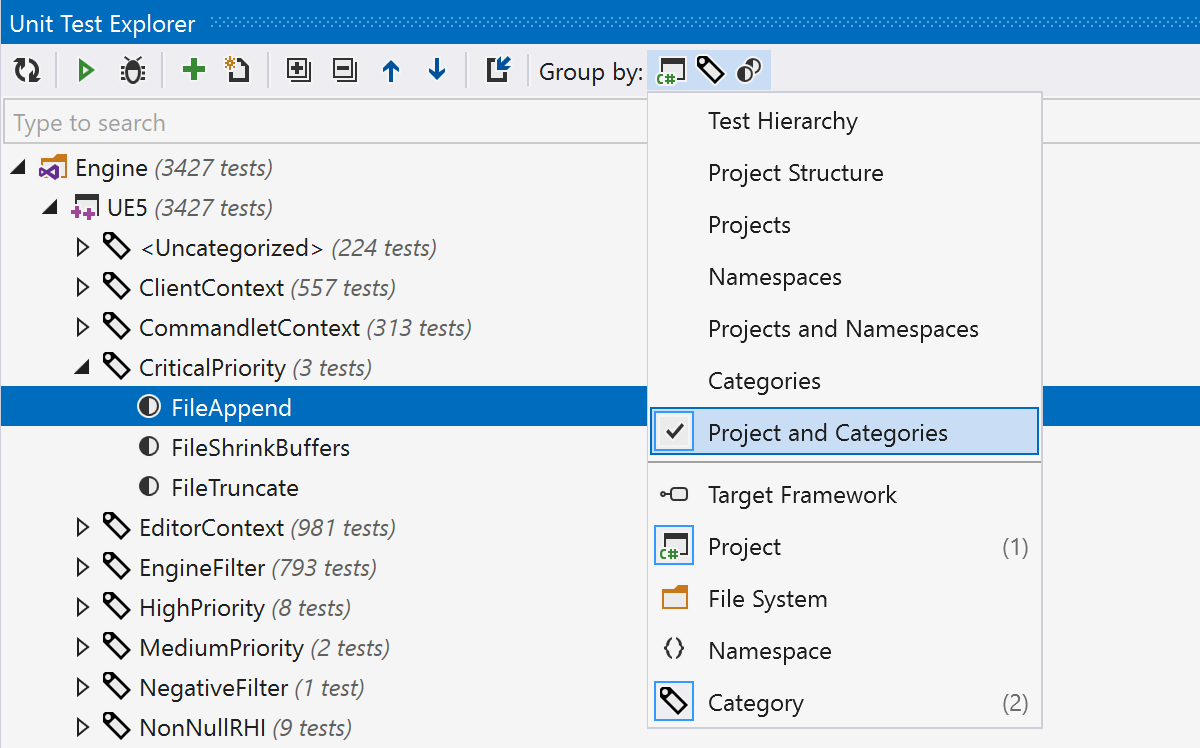Expand the ClientContext category

click(82, 287)
